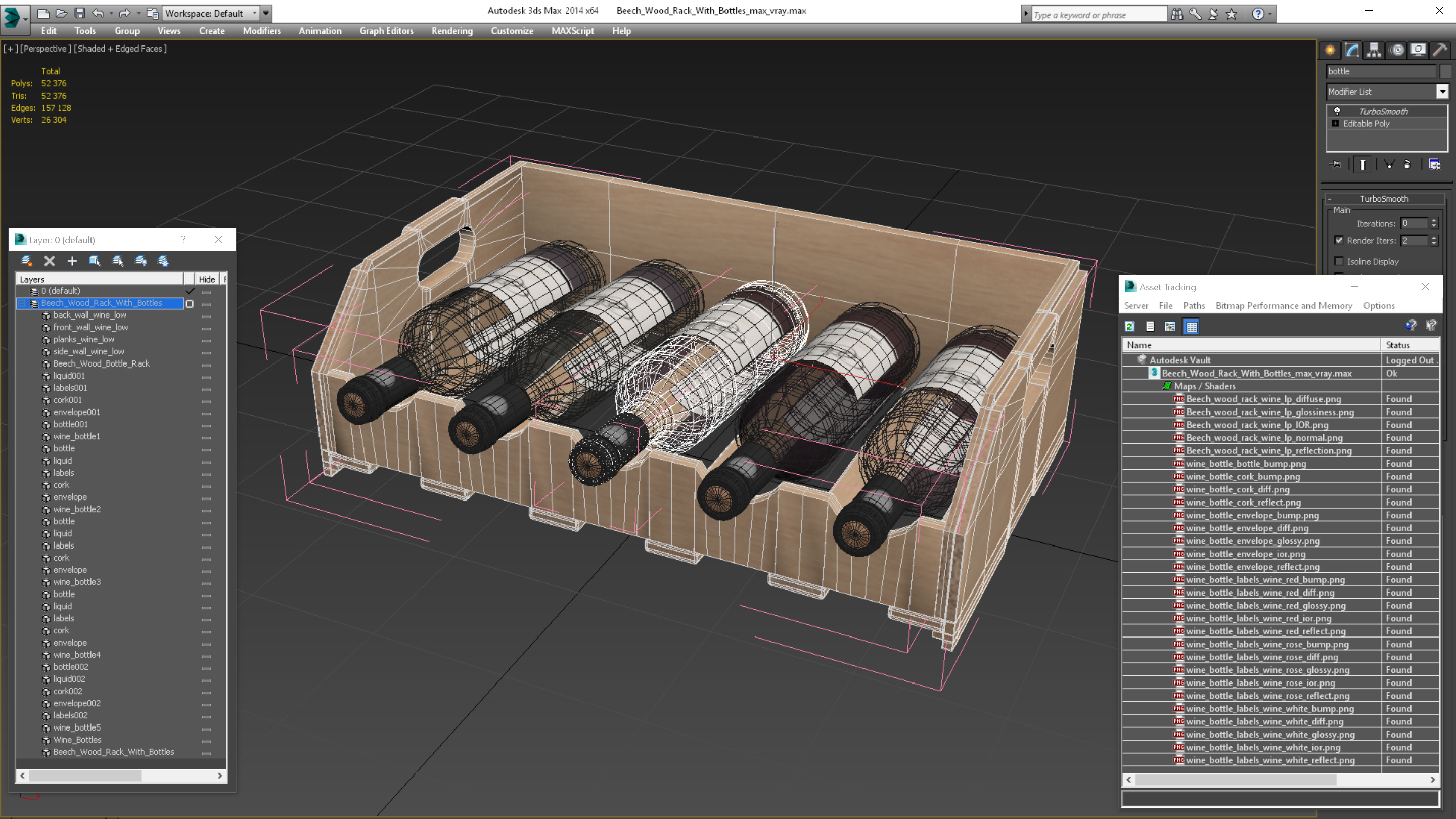Open a file using the folder icon
This screenshot has width=1456, height=819.
point(62,13)
